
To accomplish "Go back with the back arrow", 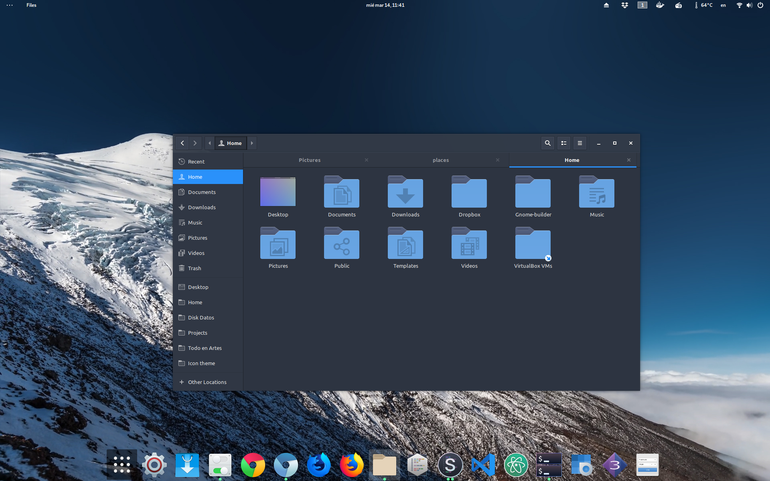I will [182, 143].
